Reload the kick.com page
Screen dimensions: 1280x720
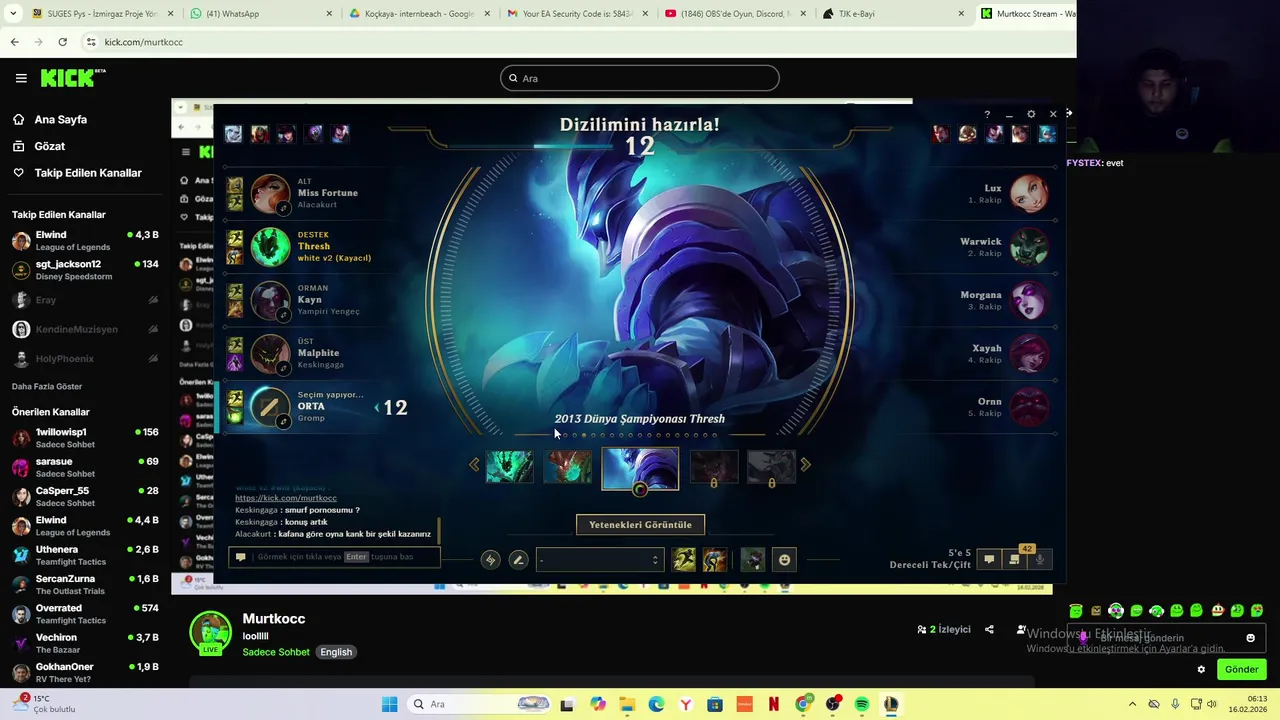(62, 42)
